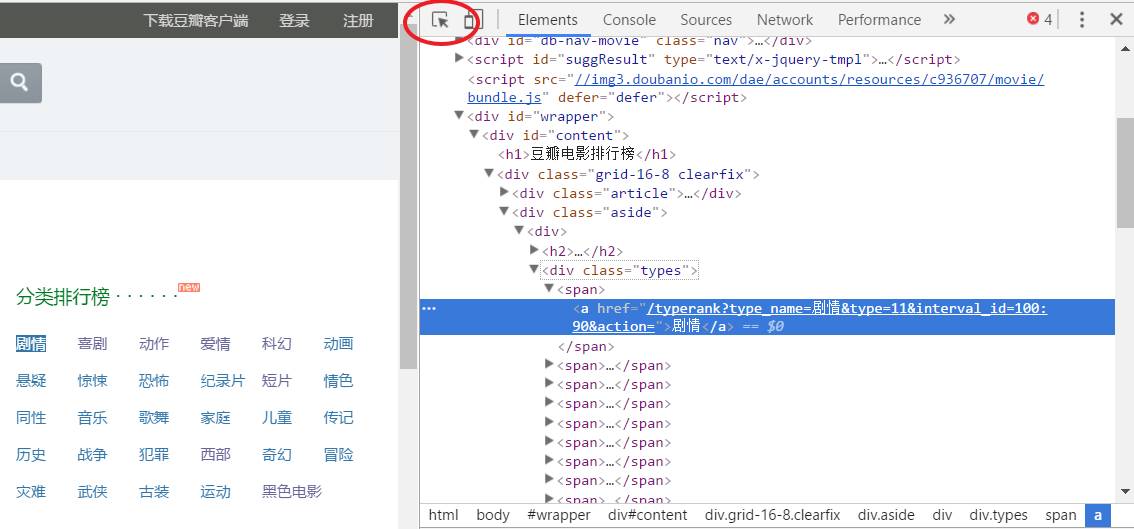Click the 分类排行榜 heading
This screenshot has height=529, width=1134.
click(62, 297)
